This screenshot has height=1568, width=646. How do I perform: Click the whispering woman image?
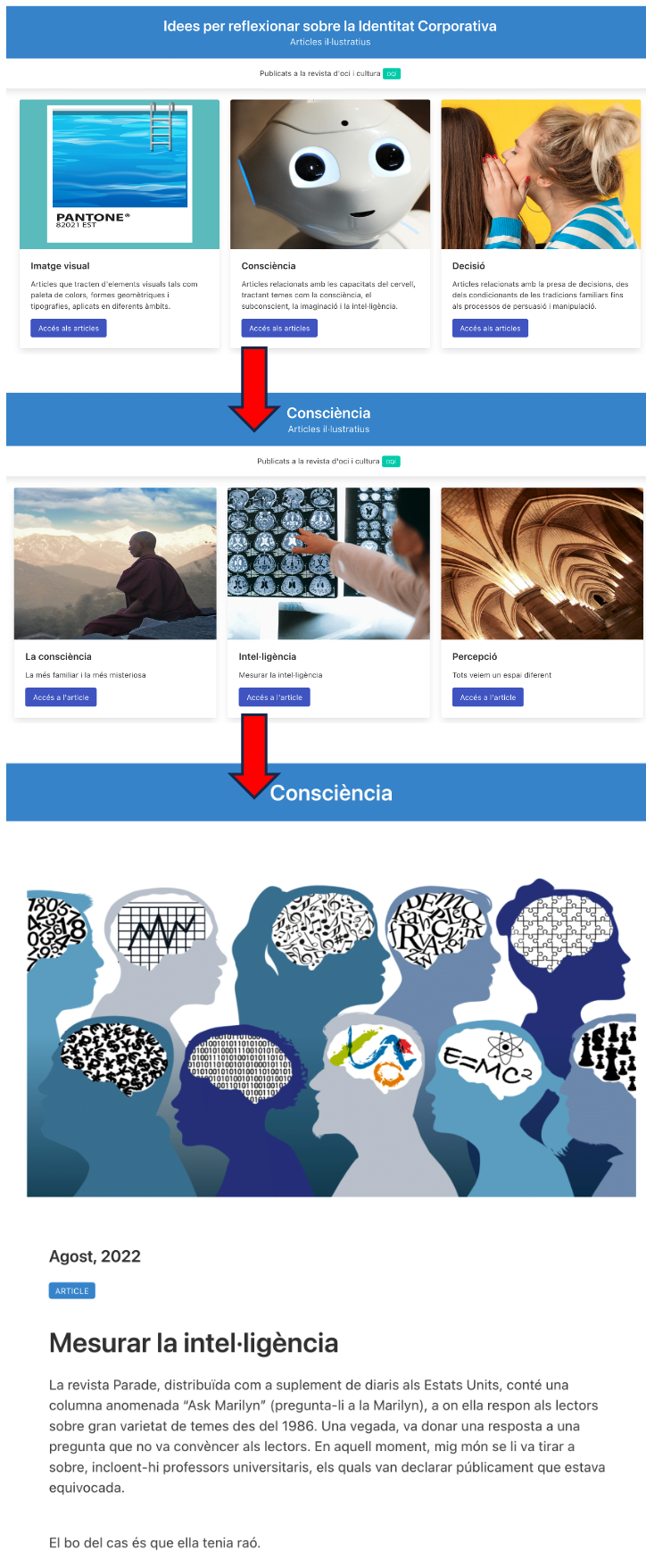pos(541,174)
